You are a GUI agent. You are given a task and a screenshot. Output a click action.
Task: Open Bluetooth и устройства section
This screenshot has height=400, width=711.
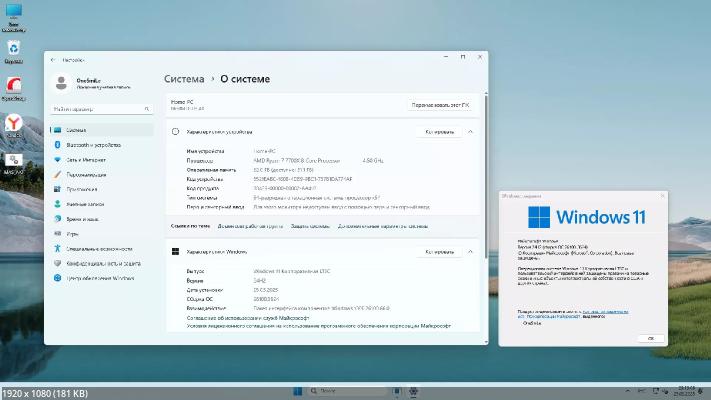coord(102,145)
